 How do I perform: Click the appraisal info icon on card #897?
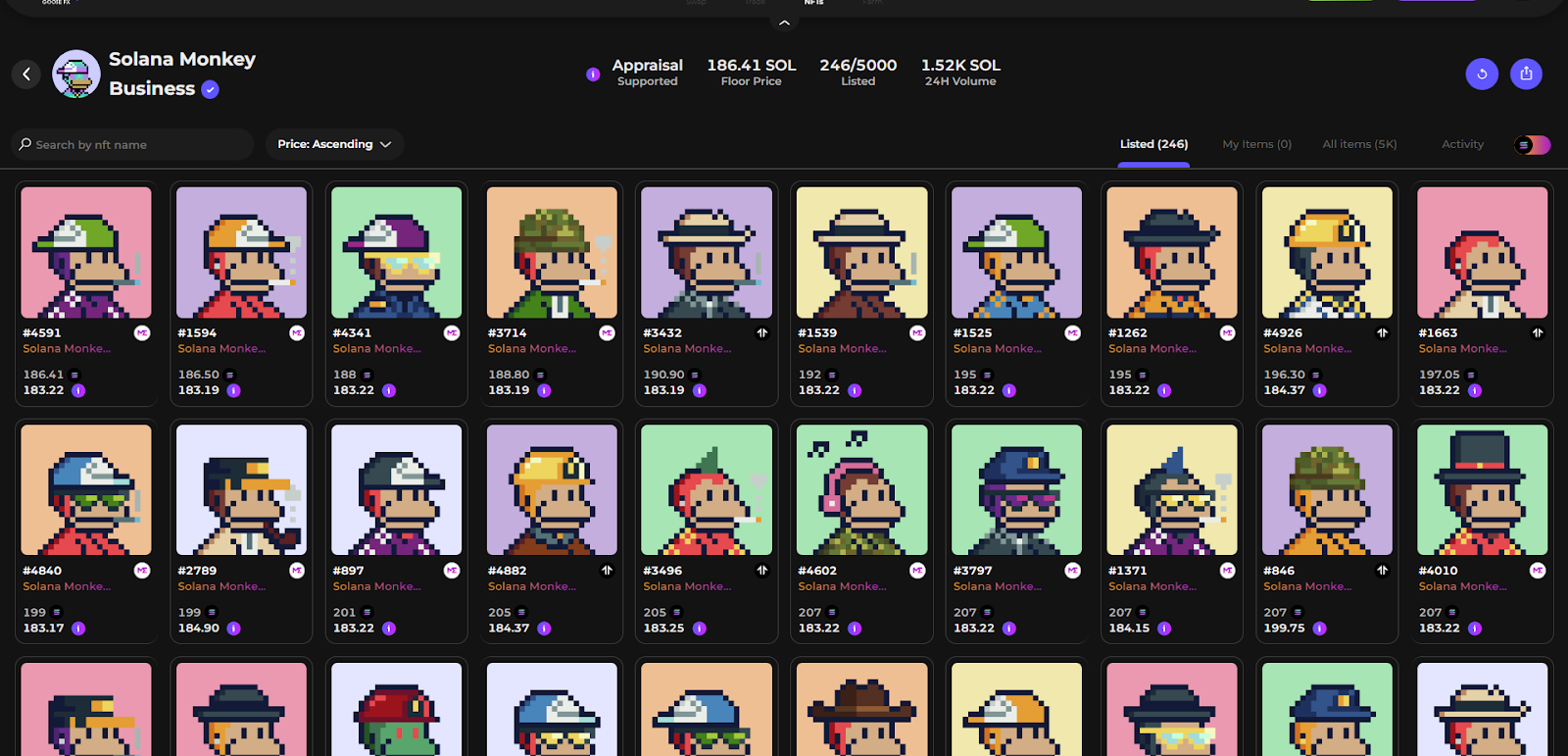click(x=389, y=629)
